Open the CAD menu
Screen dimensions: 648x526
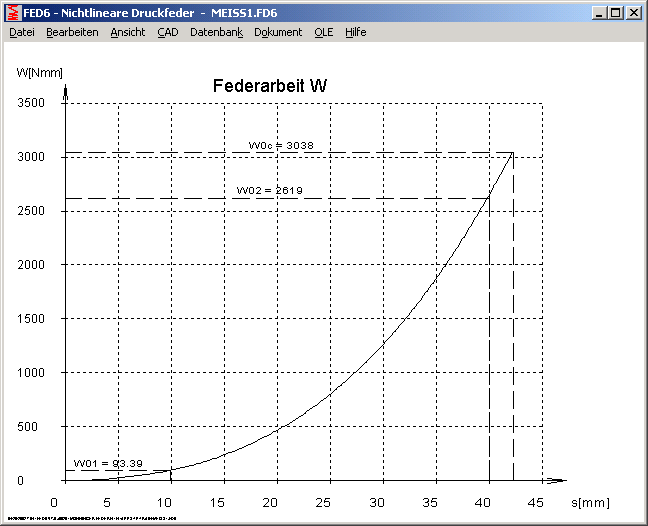pos(167,32)
